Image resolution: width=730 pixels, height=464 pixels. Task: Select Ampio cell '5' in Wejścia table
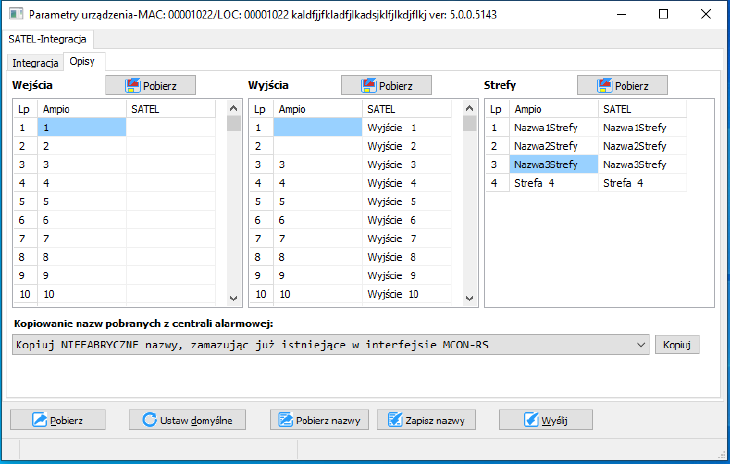pos(81,201)
